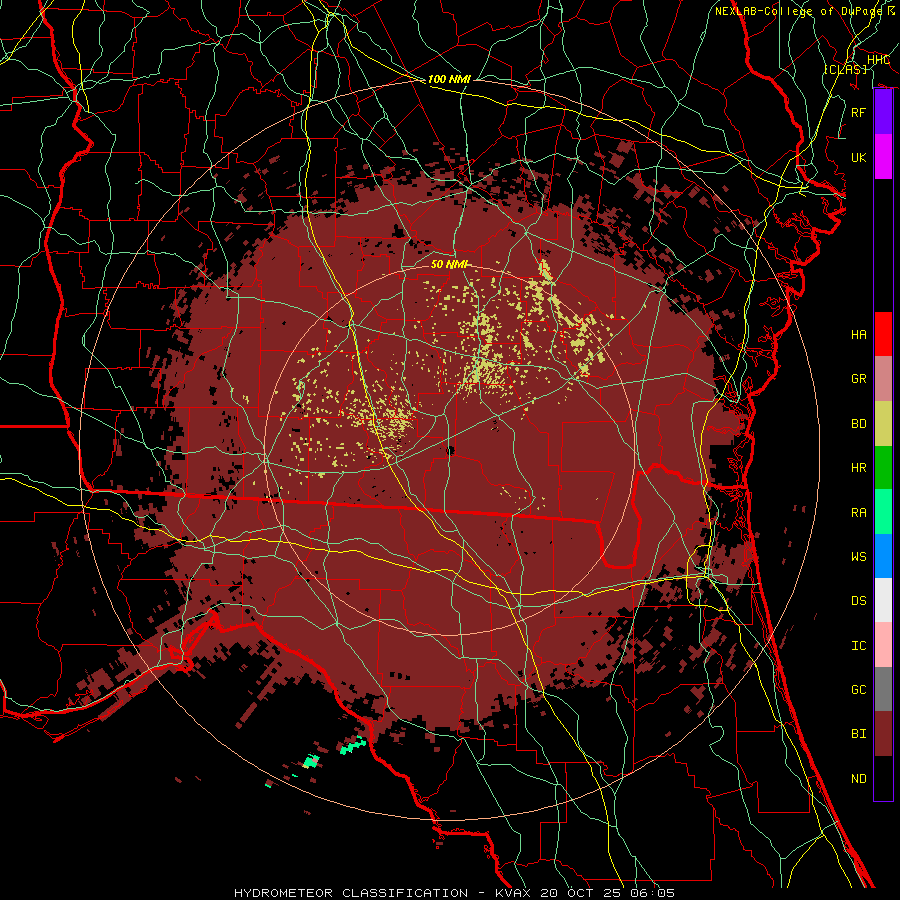Click the 06:05 timestamp
Image resolution: width=900 pixels, height=900 pixels.
[x=653, y=893]
